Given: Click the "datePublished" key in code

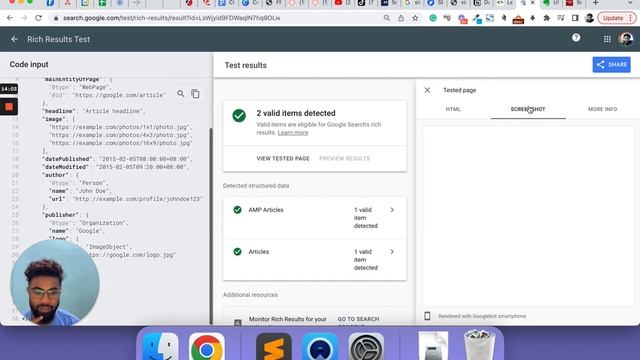Looking at the screenshot, I should (x=67, y=159).
